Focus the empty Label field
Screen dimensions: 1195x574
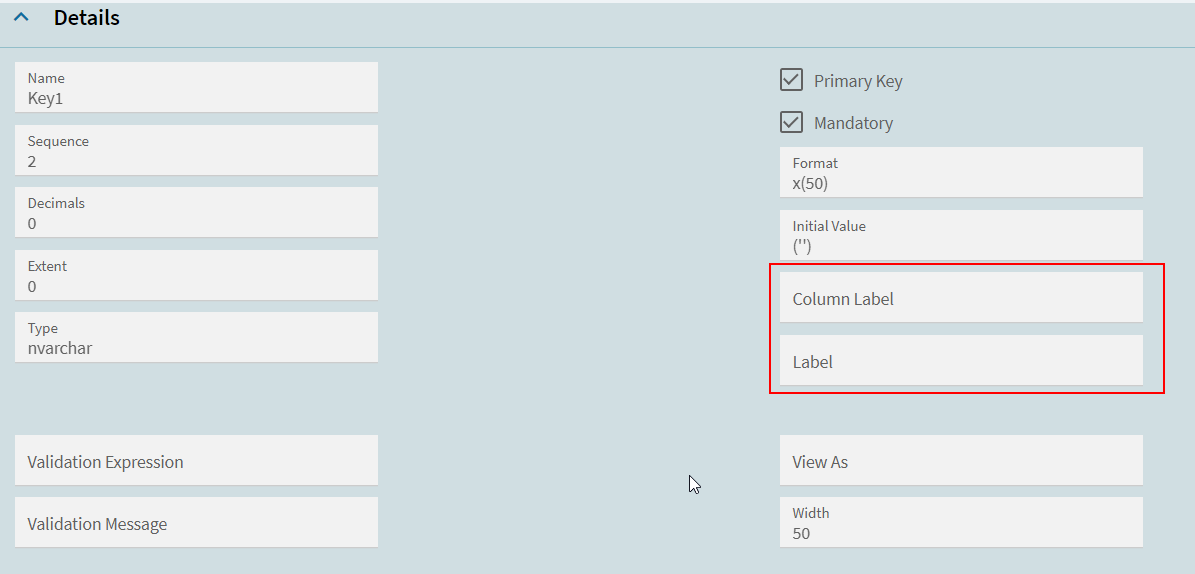pyautogui.click(x=960, y=361)
